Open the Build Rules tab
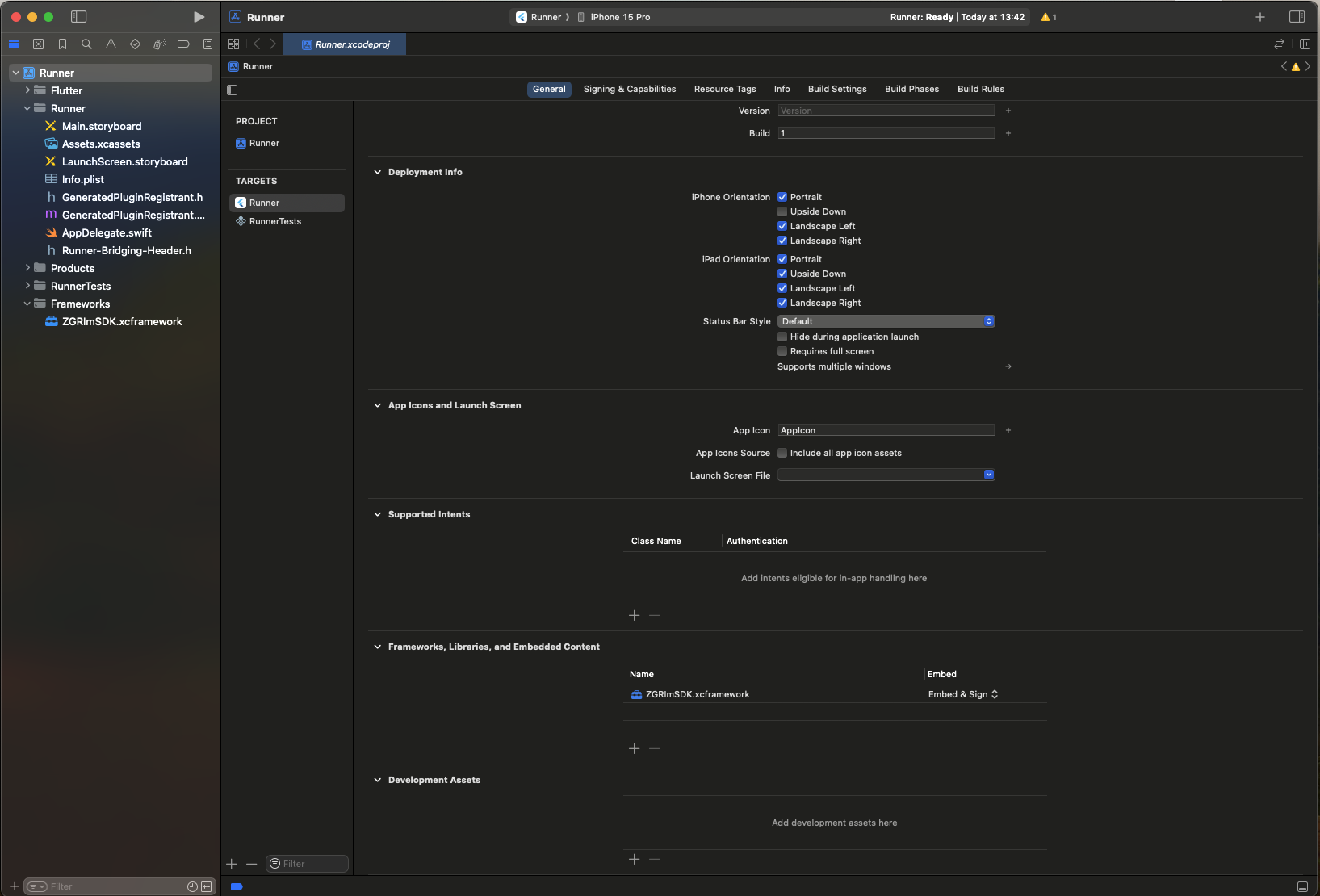The height and width of the screenshot is (896, 1320). tap(981, 89)
